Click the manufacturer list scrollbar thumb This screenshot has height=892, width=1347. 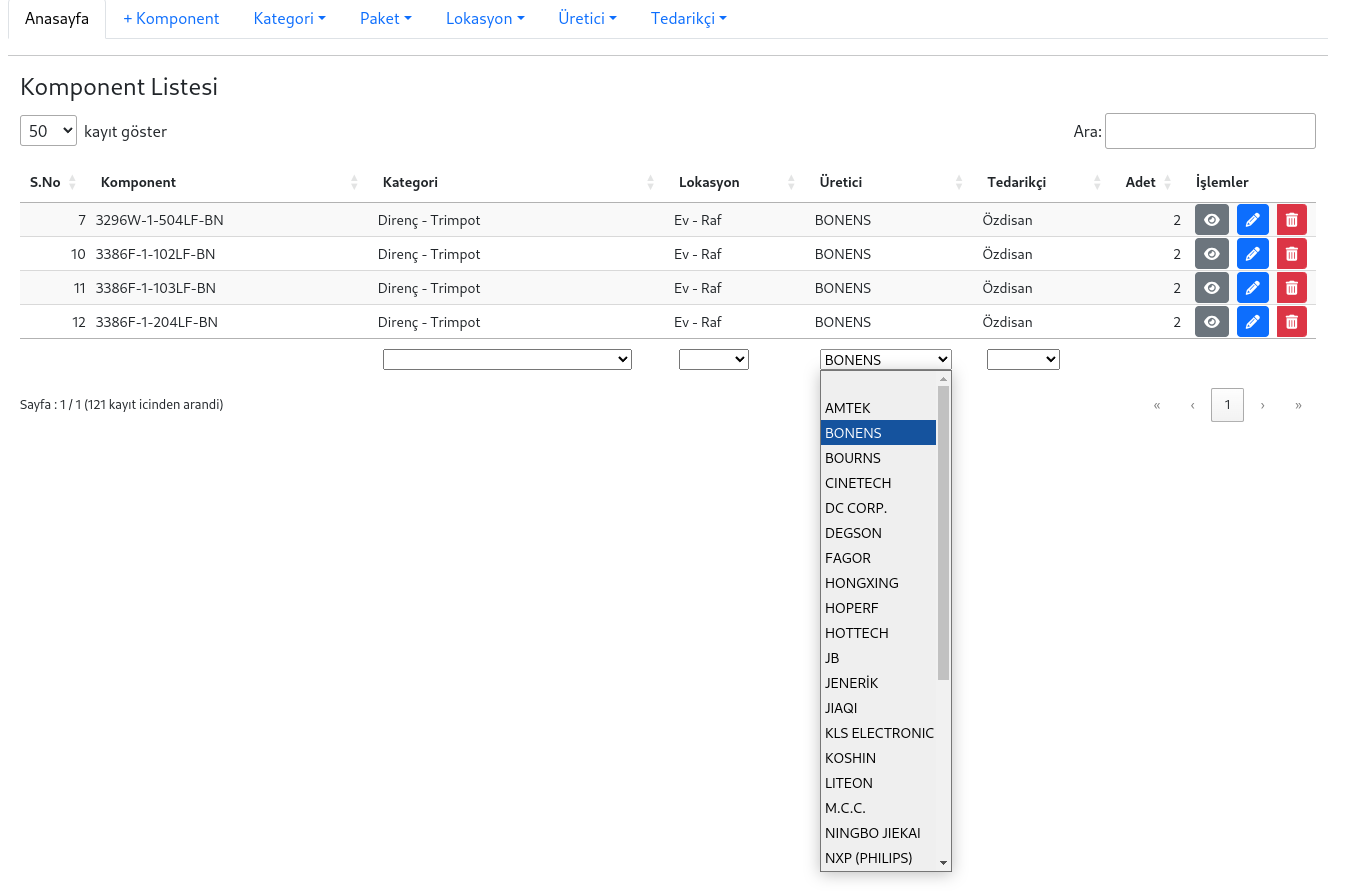(x=943, y=533)
